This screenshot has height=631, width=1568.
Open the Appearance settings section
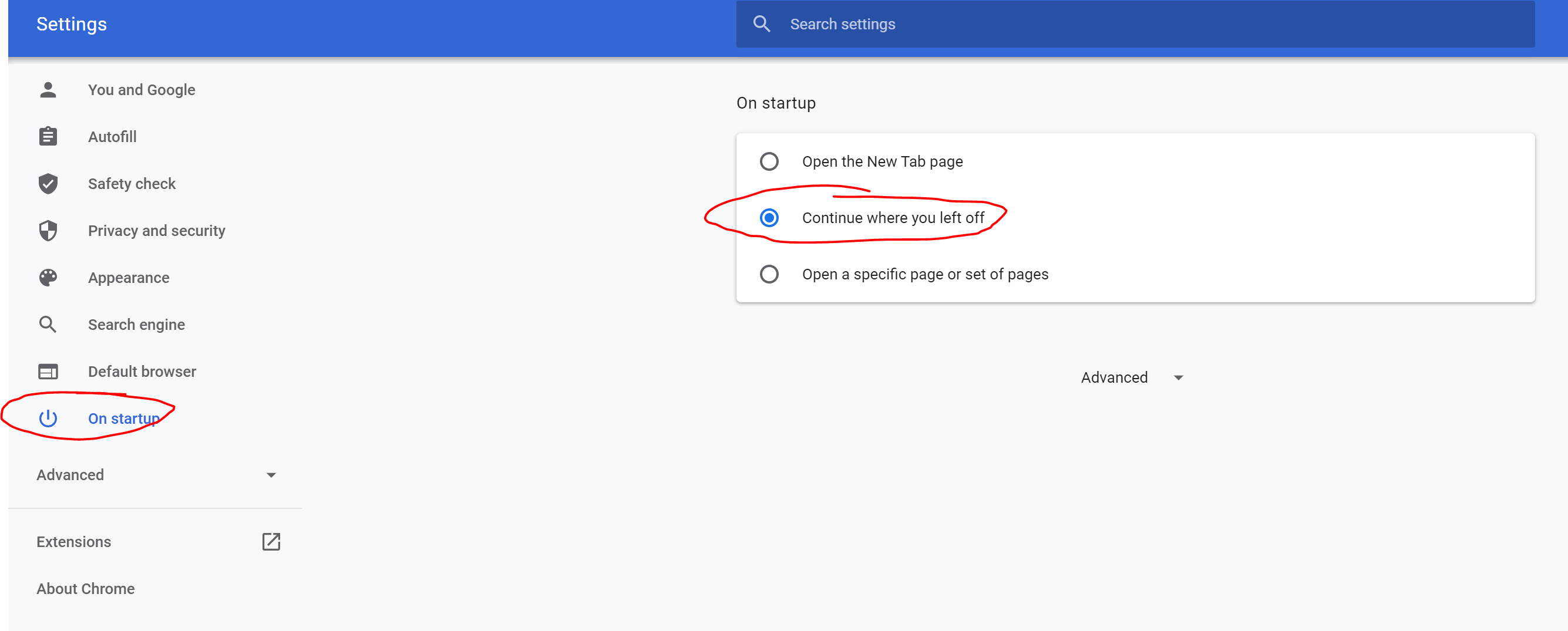pos(129,278)
